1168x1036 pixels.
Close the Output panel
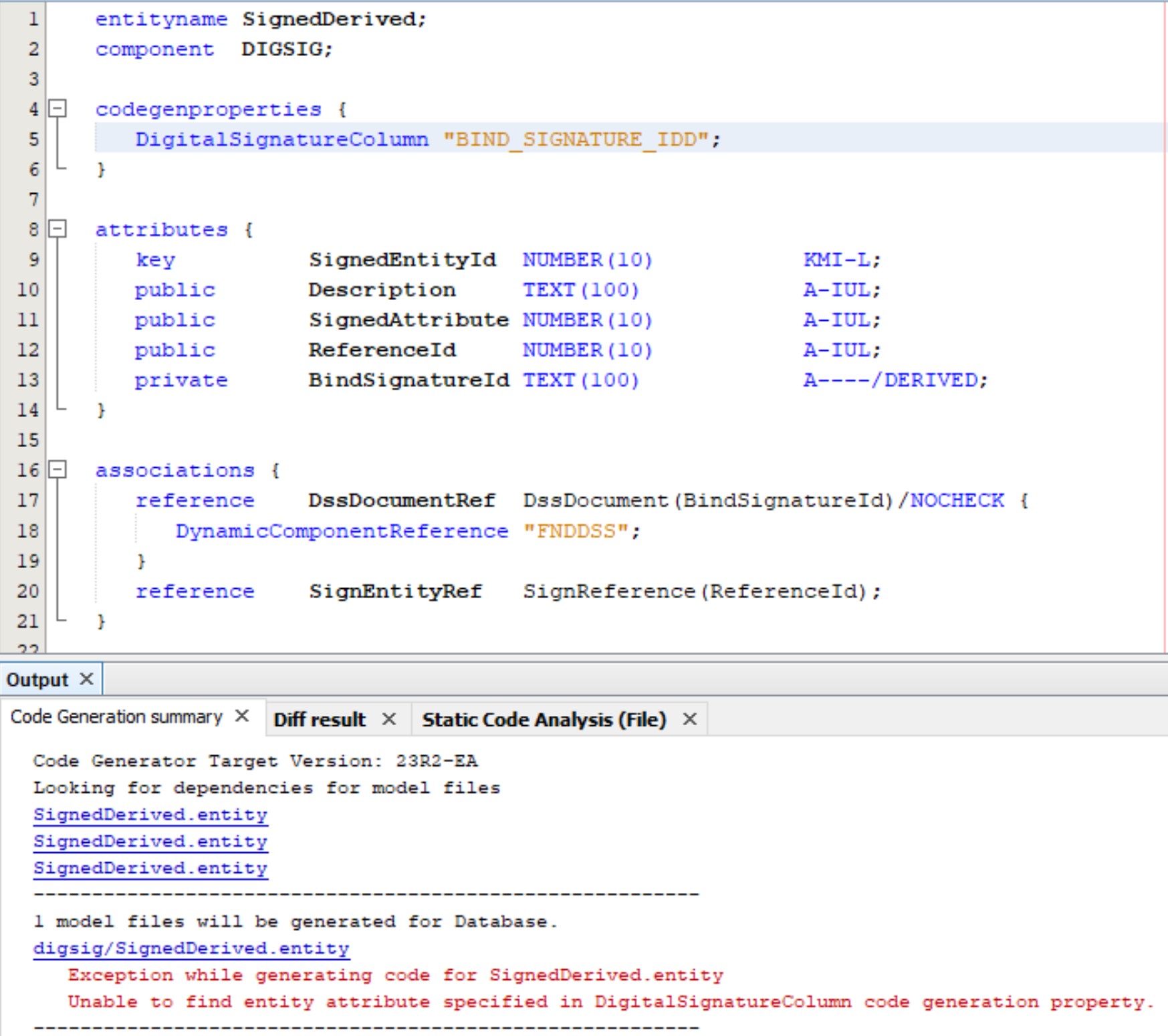pos(86,680)
